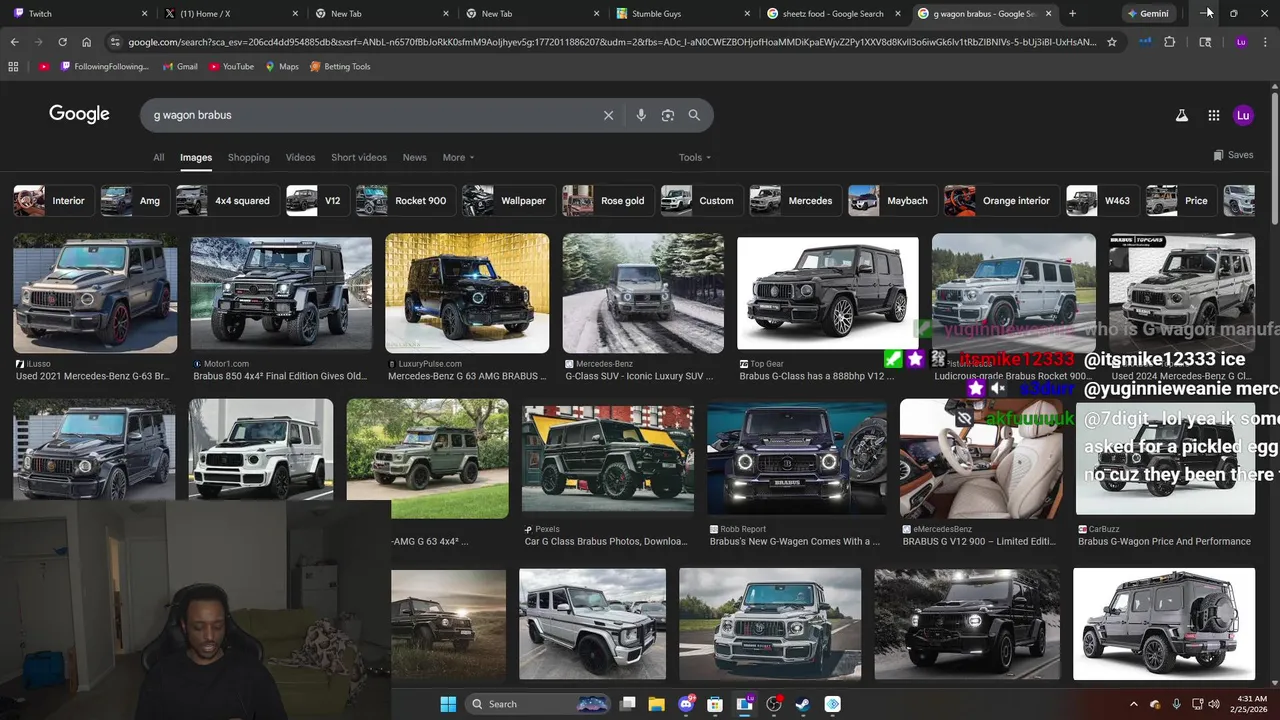Open Search Labs flask icon
The width and height of the screenshot is (1280, 720).
coord(1182,115)
